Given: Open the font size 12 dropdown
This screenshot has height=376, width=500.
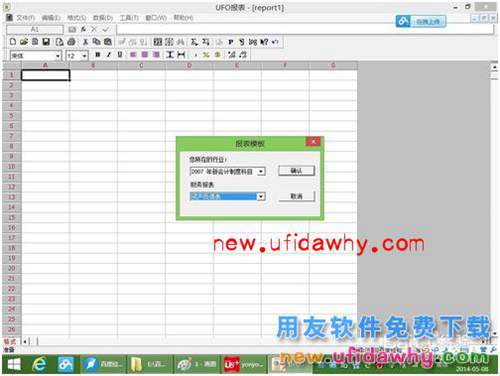Looking at the screenshot, I should point(84,56).
